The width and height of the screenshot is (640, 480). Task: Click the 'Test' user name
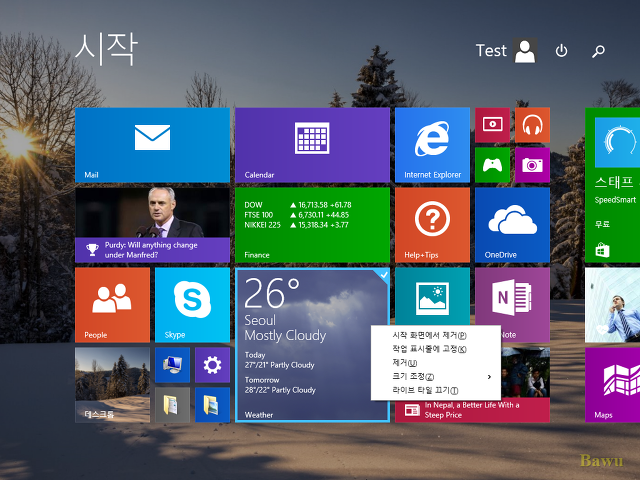491,51
